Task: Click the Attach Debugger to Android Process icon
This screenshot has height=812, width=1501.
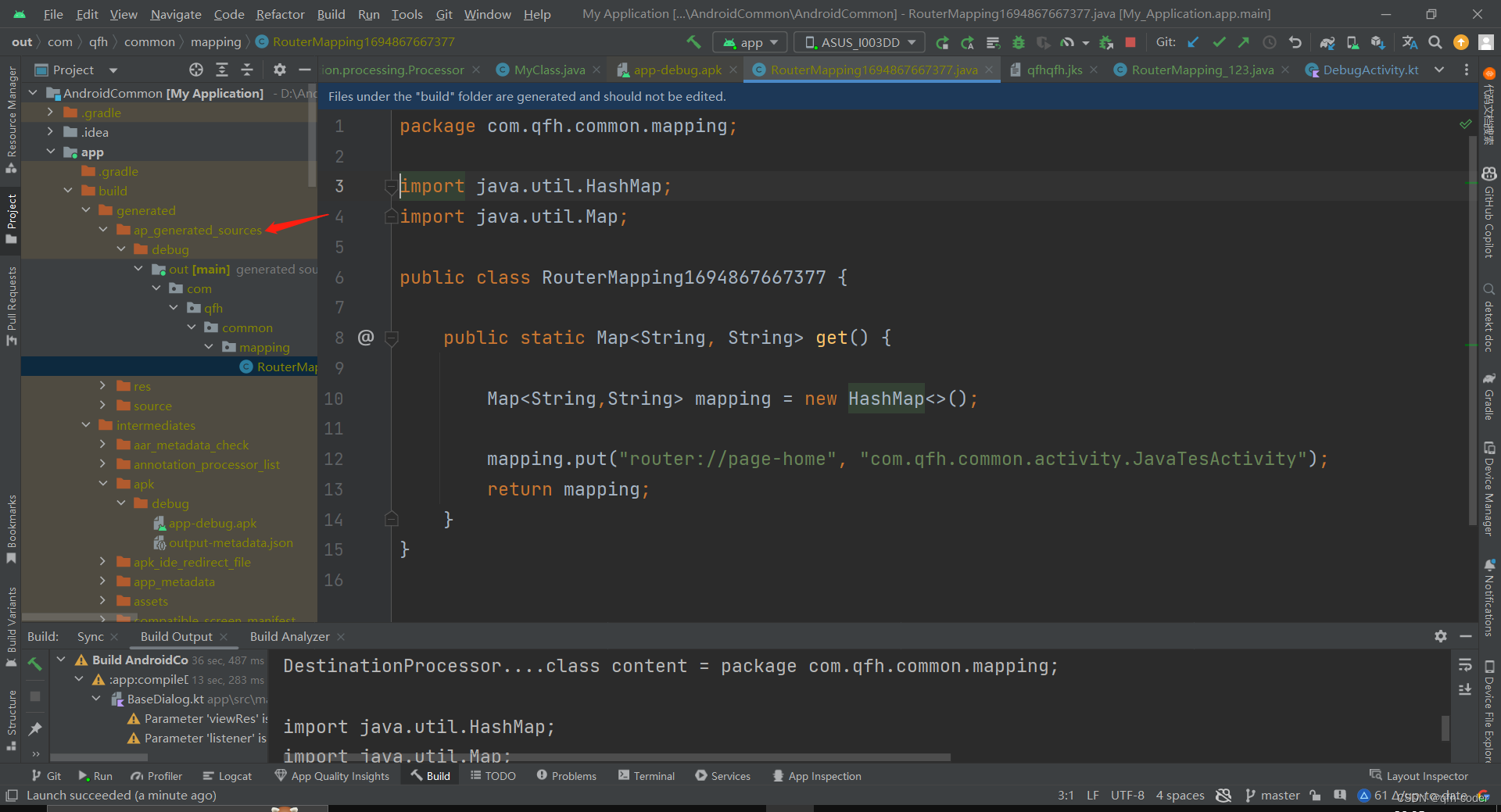Action: [x=1106, y=42]
